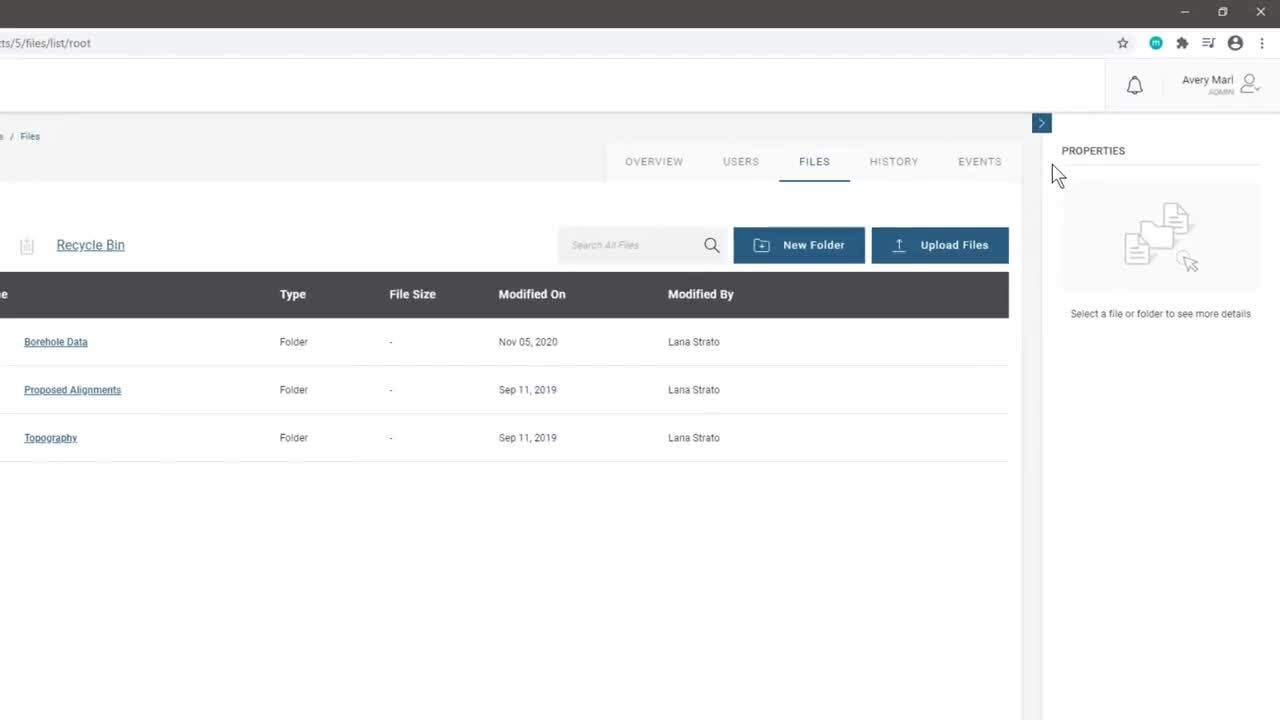
Task: Open Chrome three-dot menu
Action: 1262,43
